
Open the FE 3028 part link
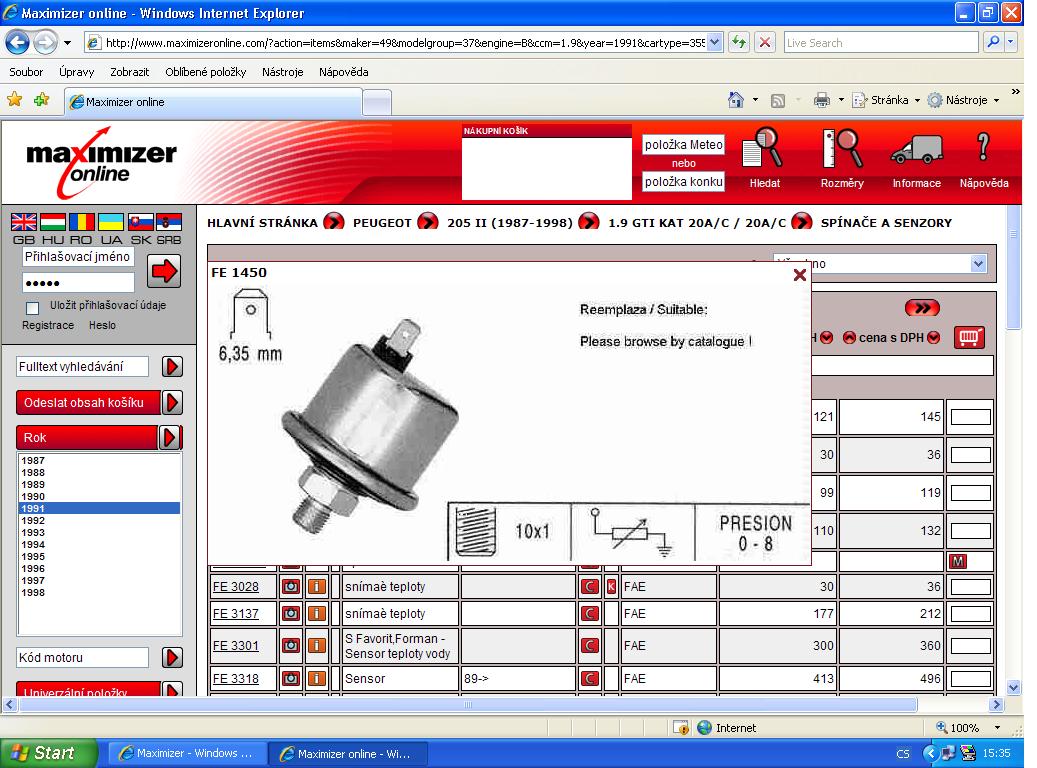tap(235, 587)
